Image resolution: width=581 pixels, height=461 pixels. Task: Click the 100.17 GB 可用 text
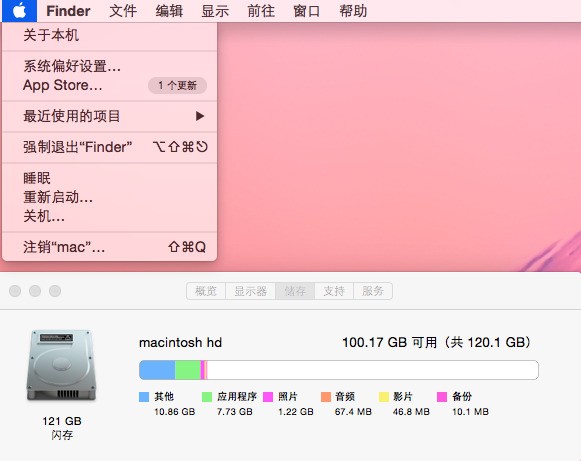pos(389,342)
